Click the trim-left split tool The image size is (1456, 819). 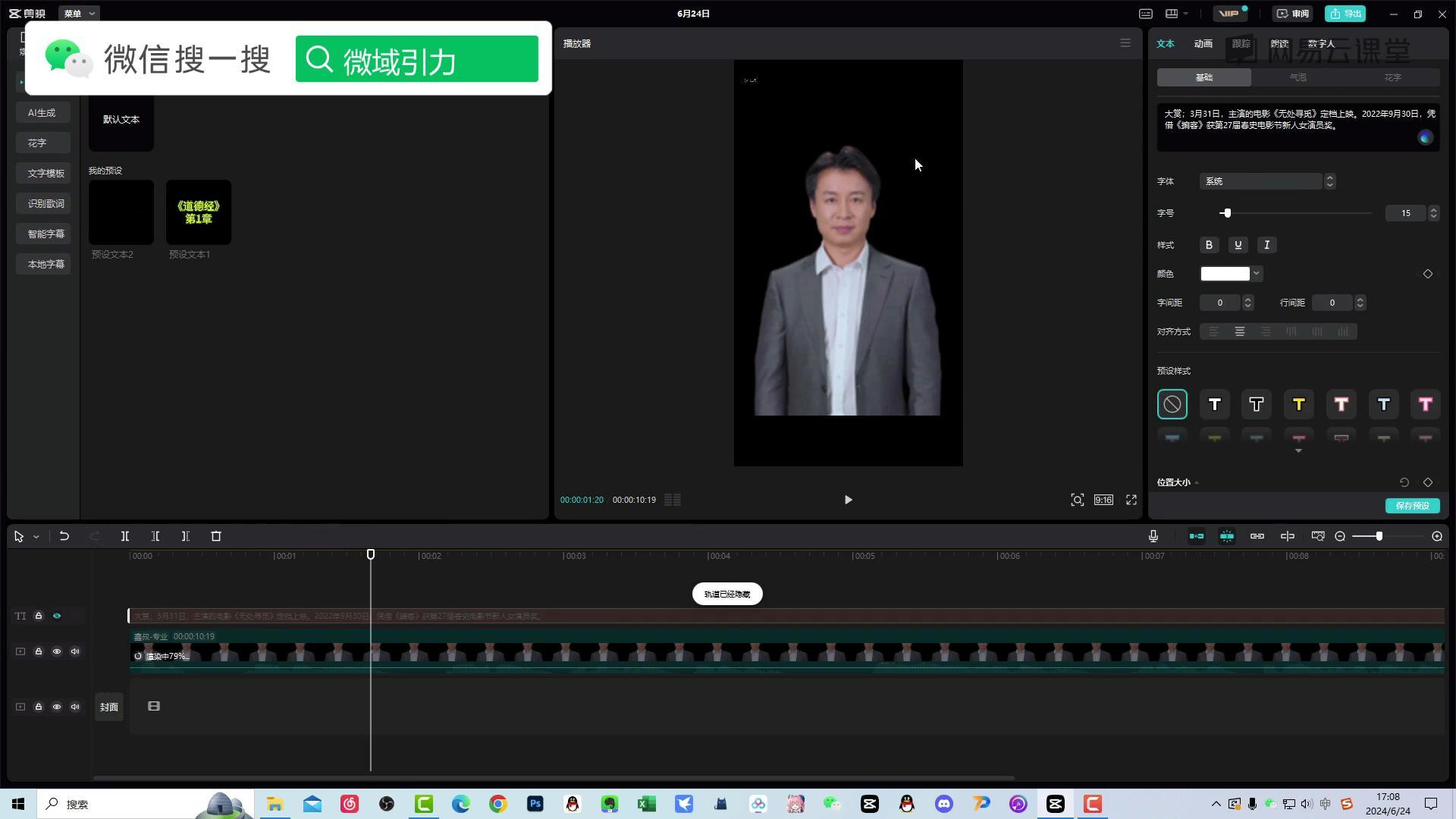(x=155, y=536)
